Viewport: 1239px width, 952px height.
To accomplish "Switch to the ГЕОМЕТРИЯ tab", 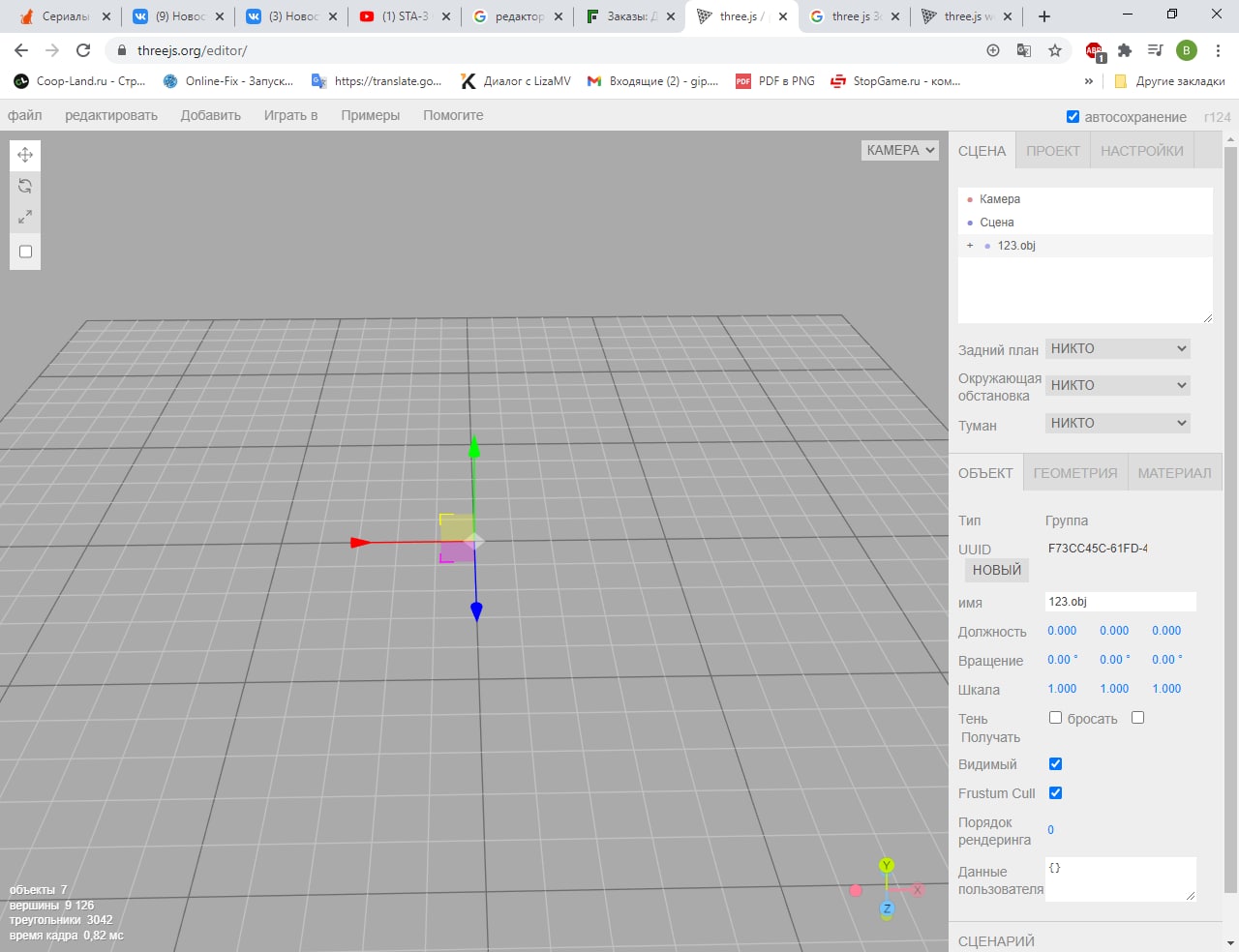I will pos(1075,473).
